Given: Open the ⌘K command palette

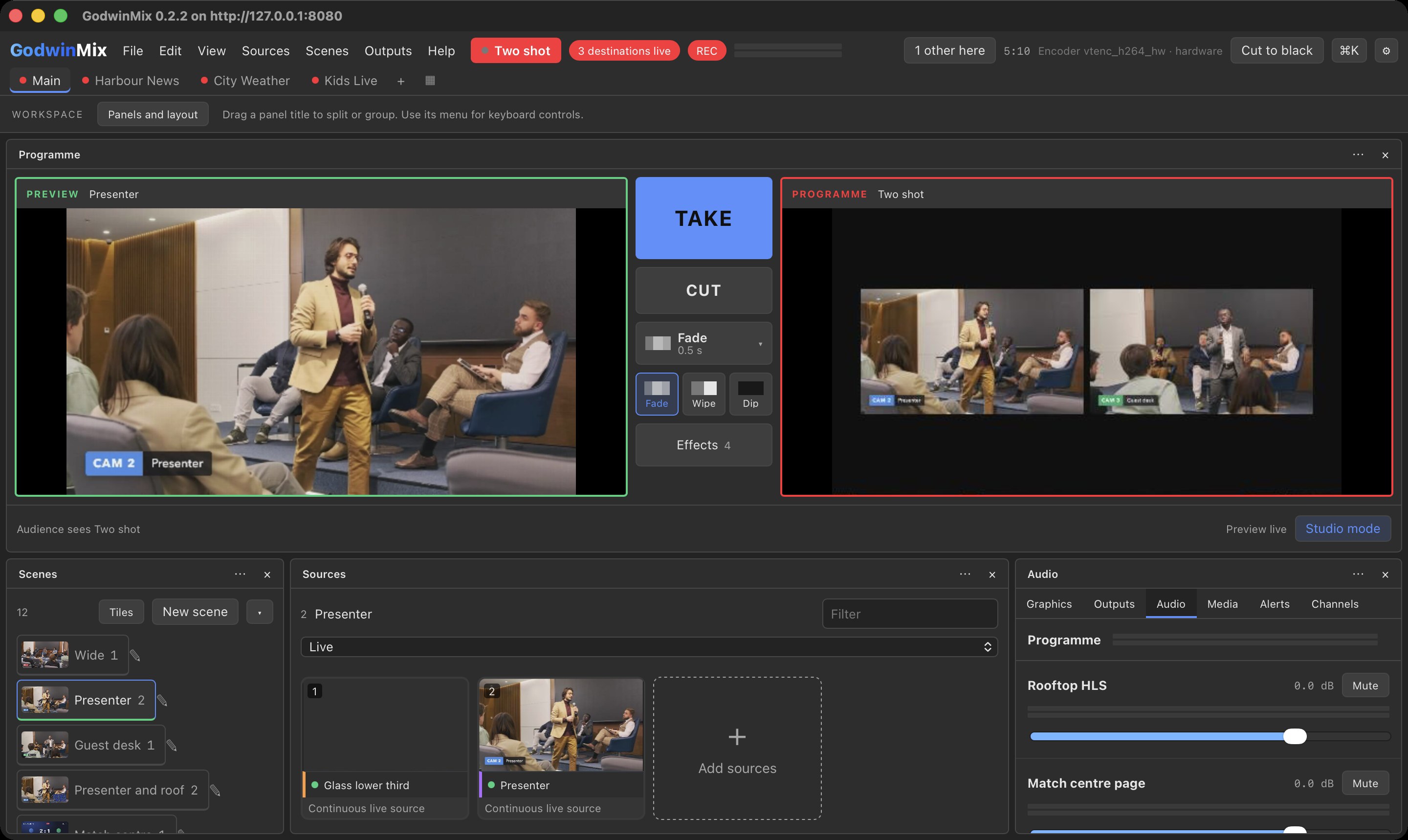Looking at the screenshot, I should coord(1348,51).
